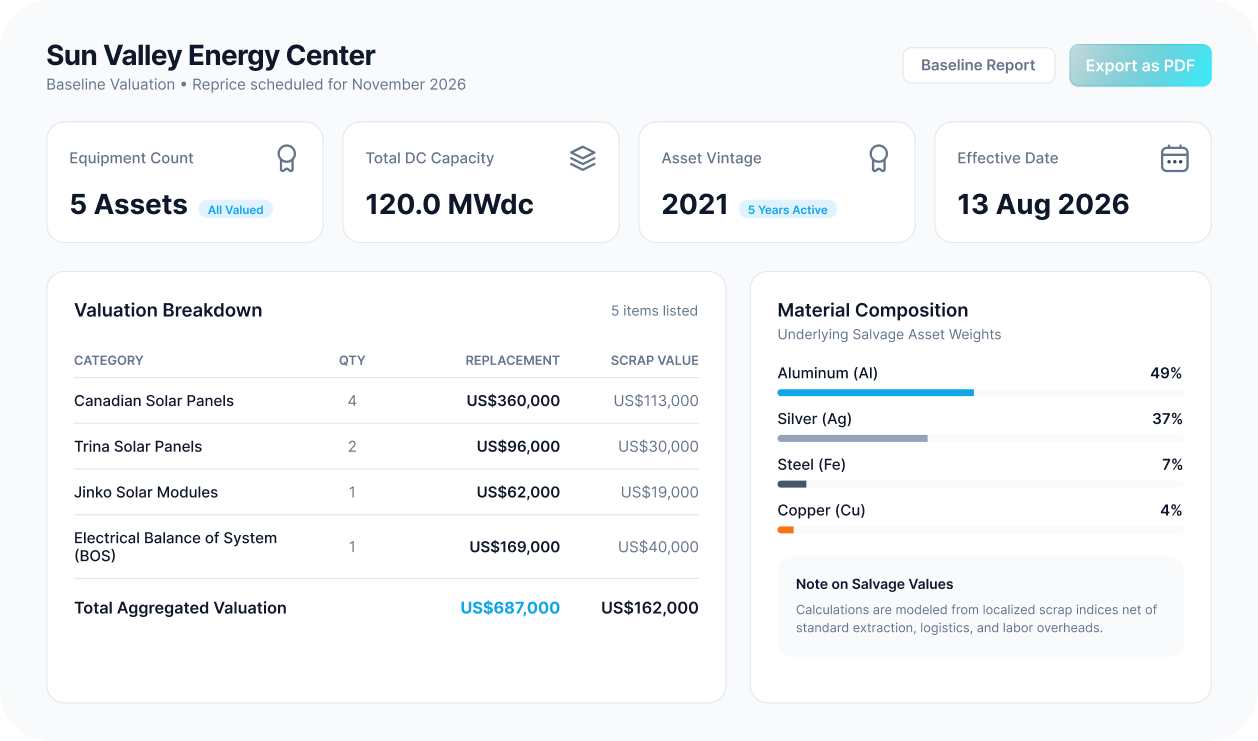This screenshot has height=741, width=1258.
Task: Click the Export as PDF button
Action: 1140,65
